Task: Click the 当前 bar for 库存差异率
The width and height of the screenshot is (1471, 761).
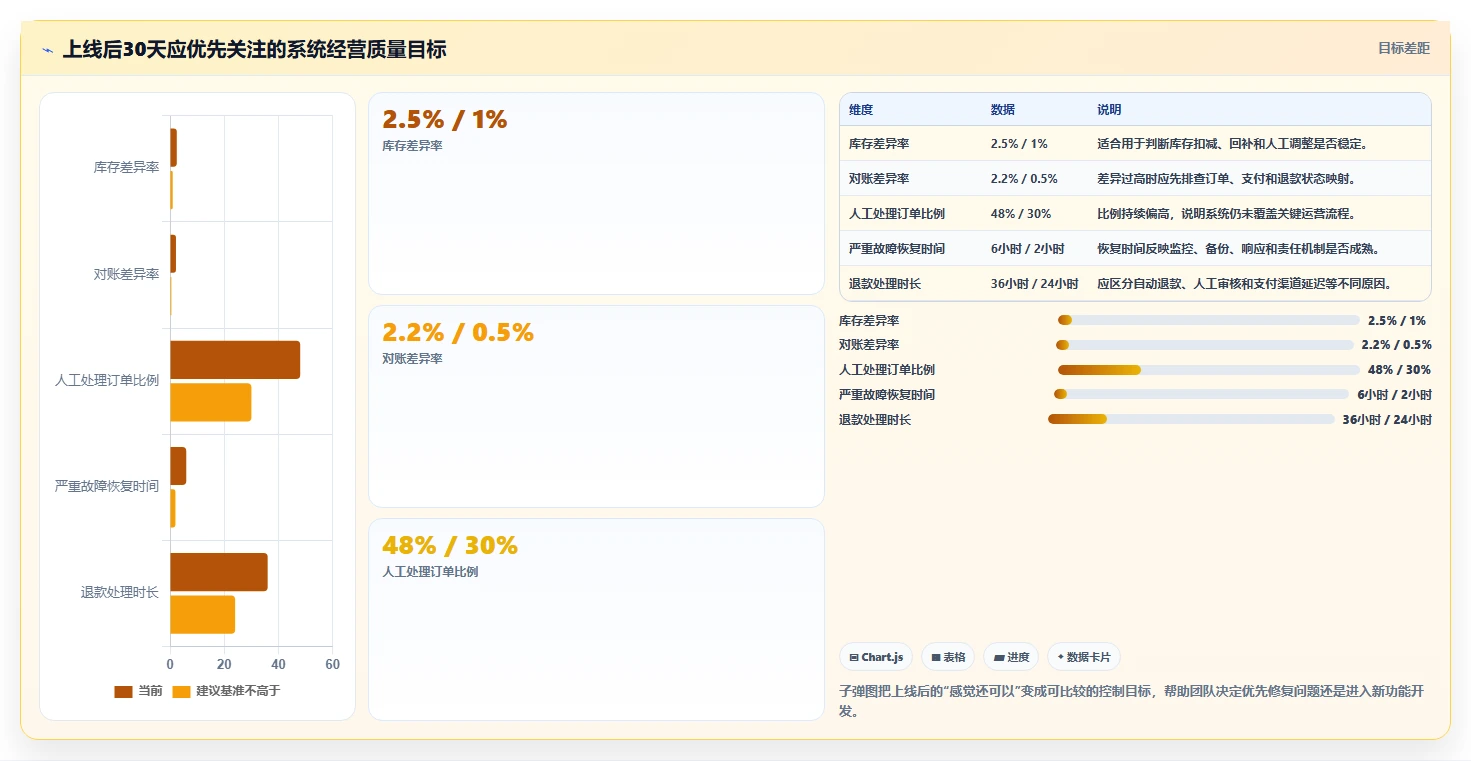Action: coord(173,147)
